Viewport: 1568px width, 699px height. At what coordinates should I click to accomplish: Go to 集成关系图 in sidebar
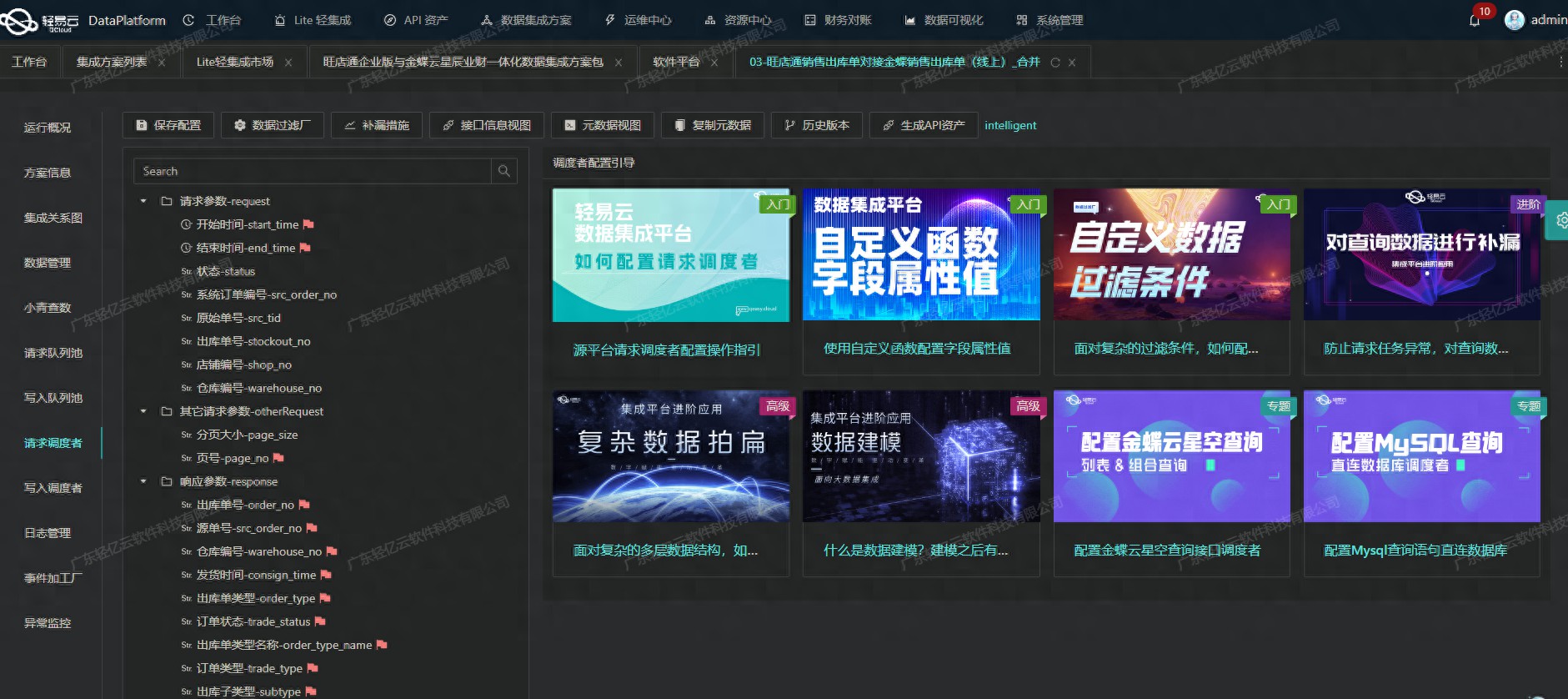click(53, 218)
